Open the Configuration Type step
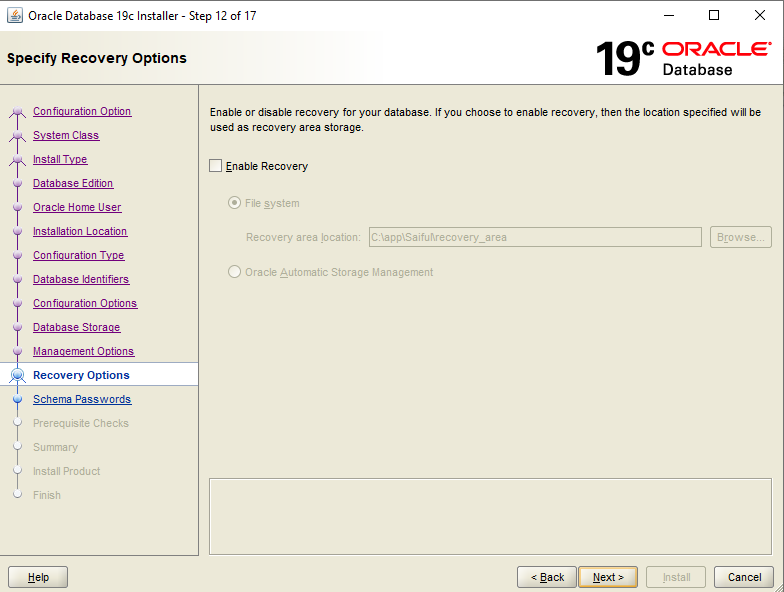 (x=78, y=255)
